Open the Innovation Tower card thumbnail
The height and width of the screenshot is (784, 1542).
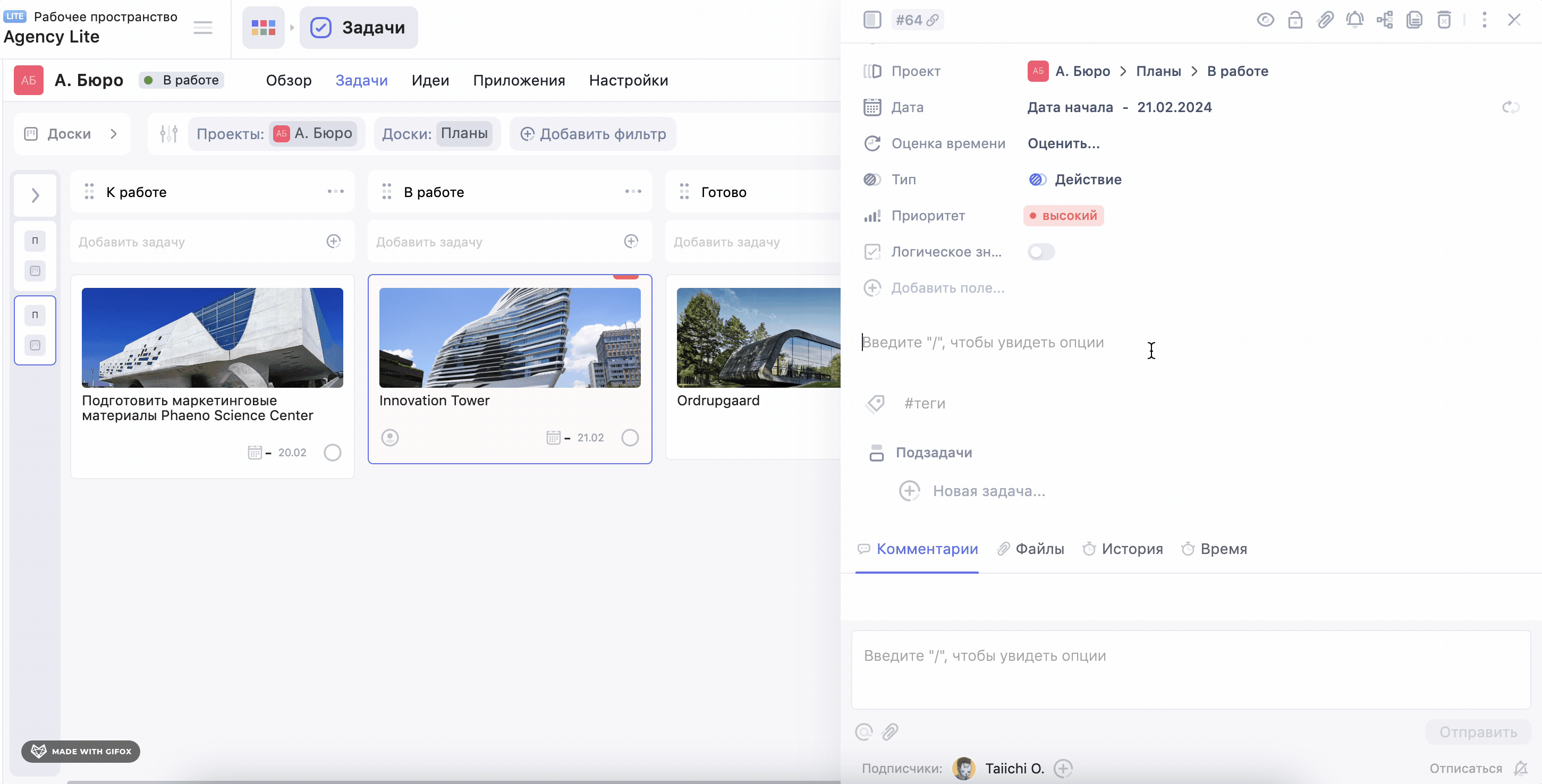tap(510, 337)
